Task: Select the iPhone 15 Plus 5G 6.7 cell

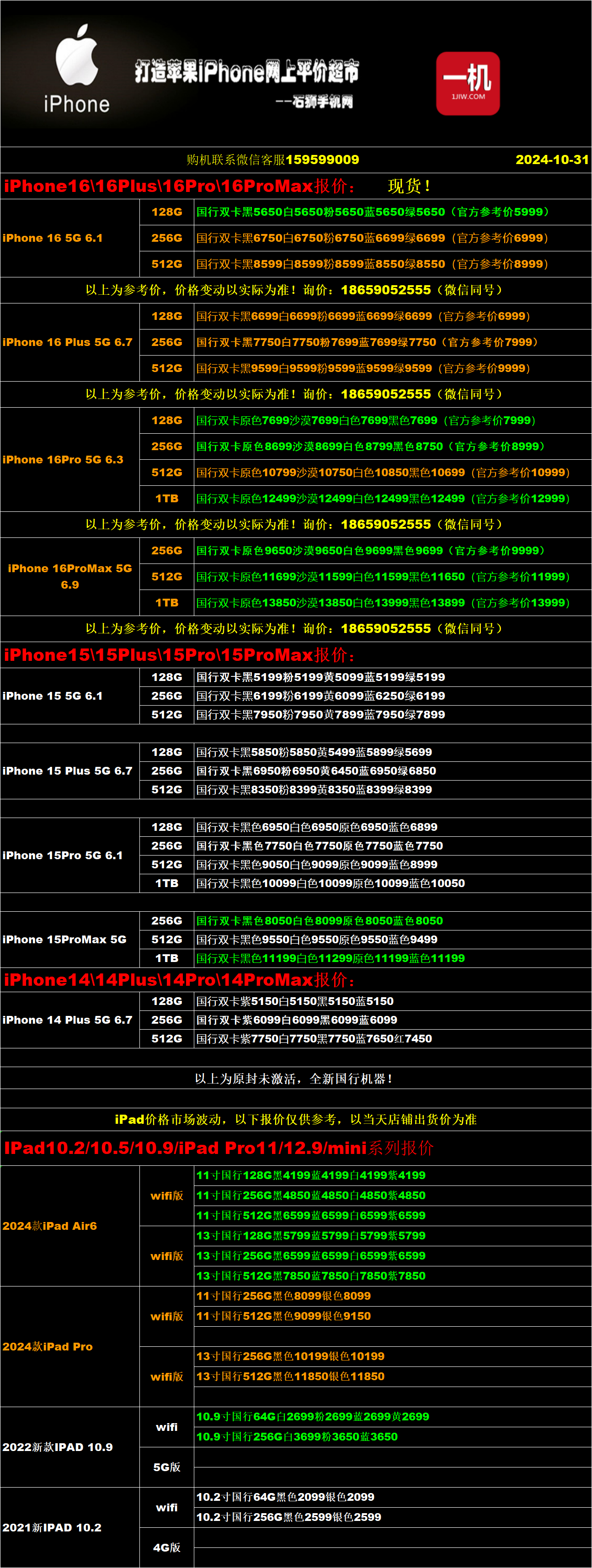Action: tap(70, 771)
